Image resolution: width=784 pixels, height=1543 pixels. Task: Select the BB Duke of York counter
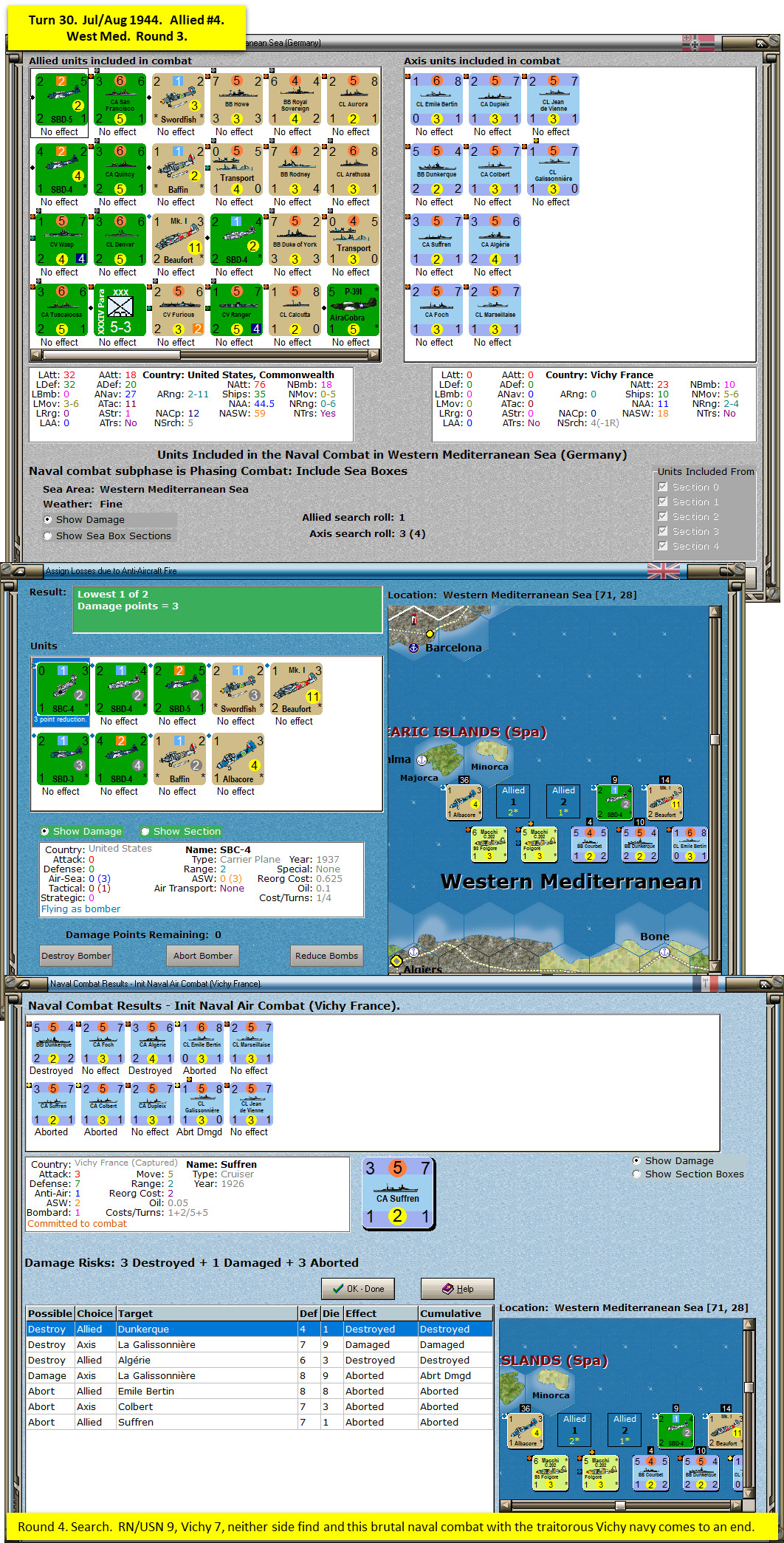(x=295, y=240)
